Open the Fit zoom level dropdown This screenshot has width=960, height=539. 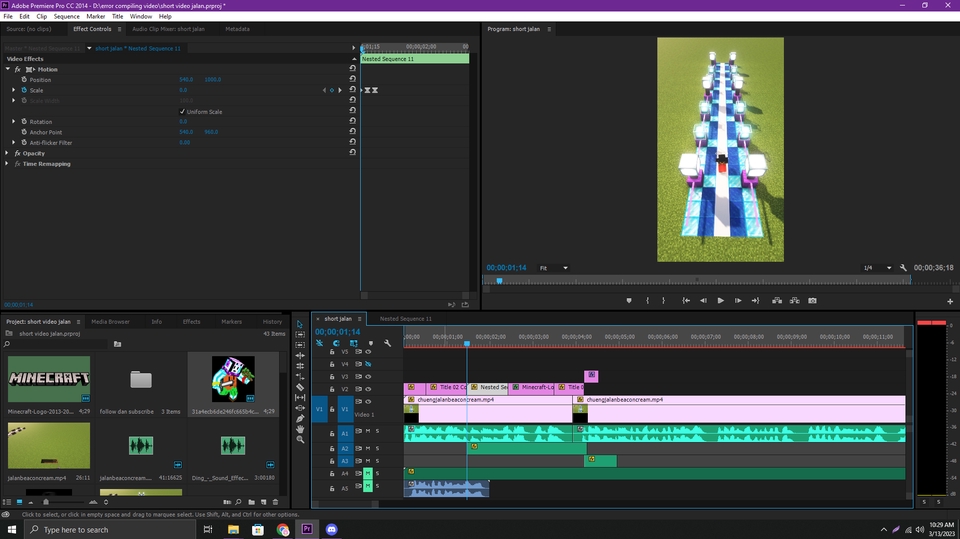(553, 268)
